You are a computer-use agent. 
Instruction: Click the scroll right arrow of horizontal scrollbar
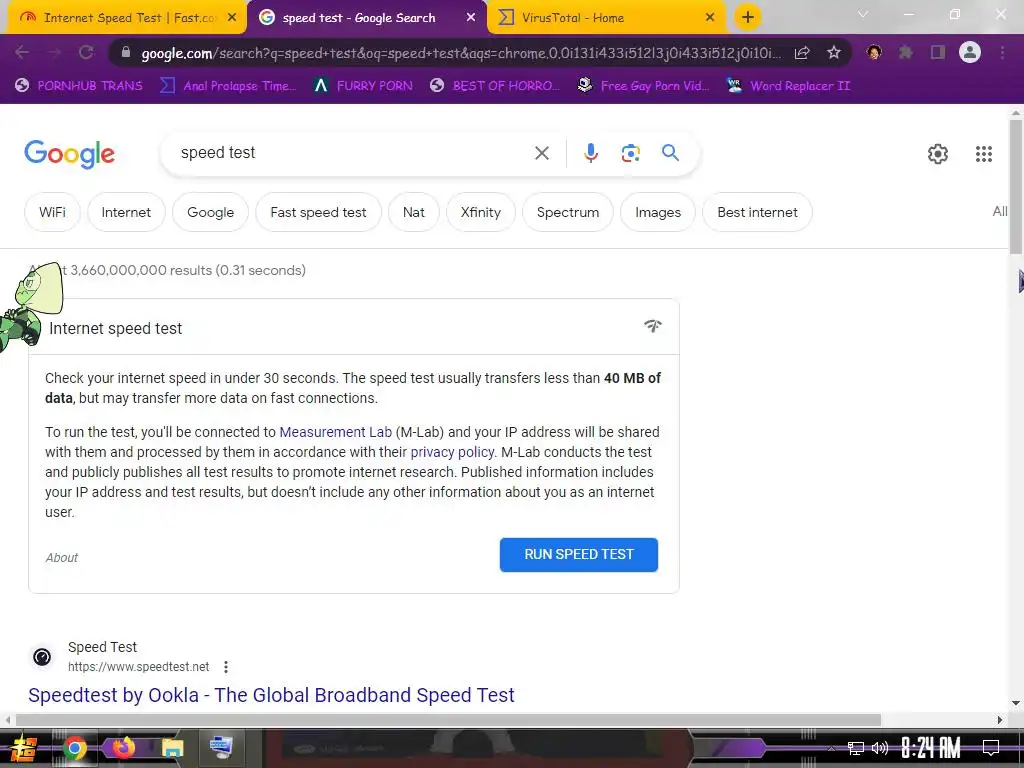click(1000, 720)
